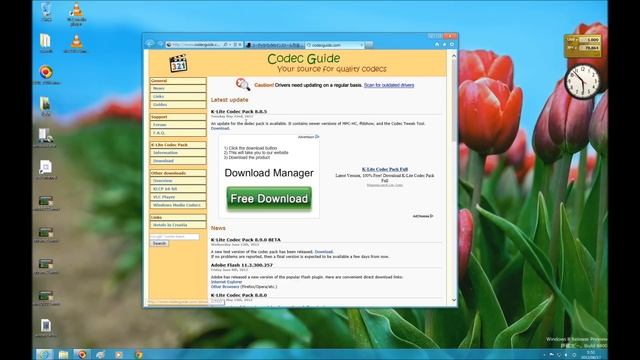Screen dimensions: 640x360
Task: Click the page scrollbar up arrow
Action: 454,56
